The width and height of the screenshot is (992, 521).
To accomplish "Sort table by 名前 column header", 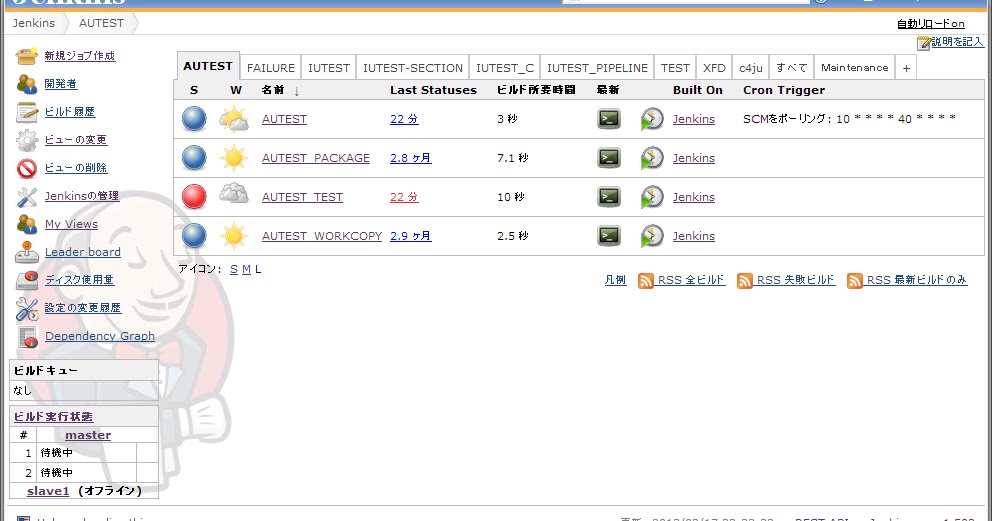I will click(273, 90).
